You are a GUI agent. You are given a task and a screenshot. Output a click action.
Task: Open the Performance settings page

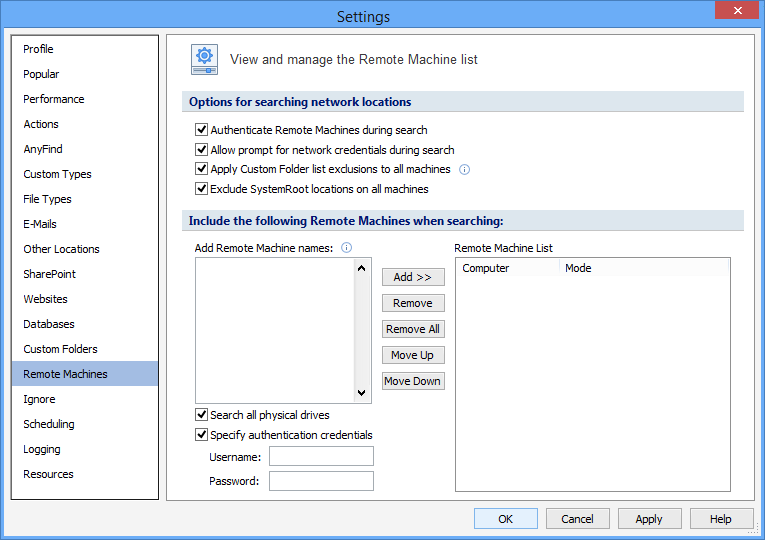[54, 99]
